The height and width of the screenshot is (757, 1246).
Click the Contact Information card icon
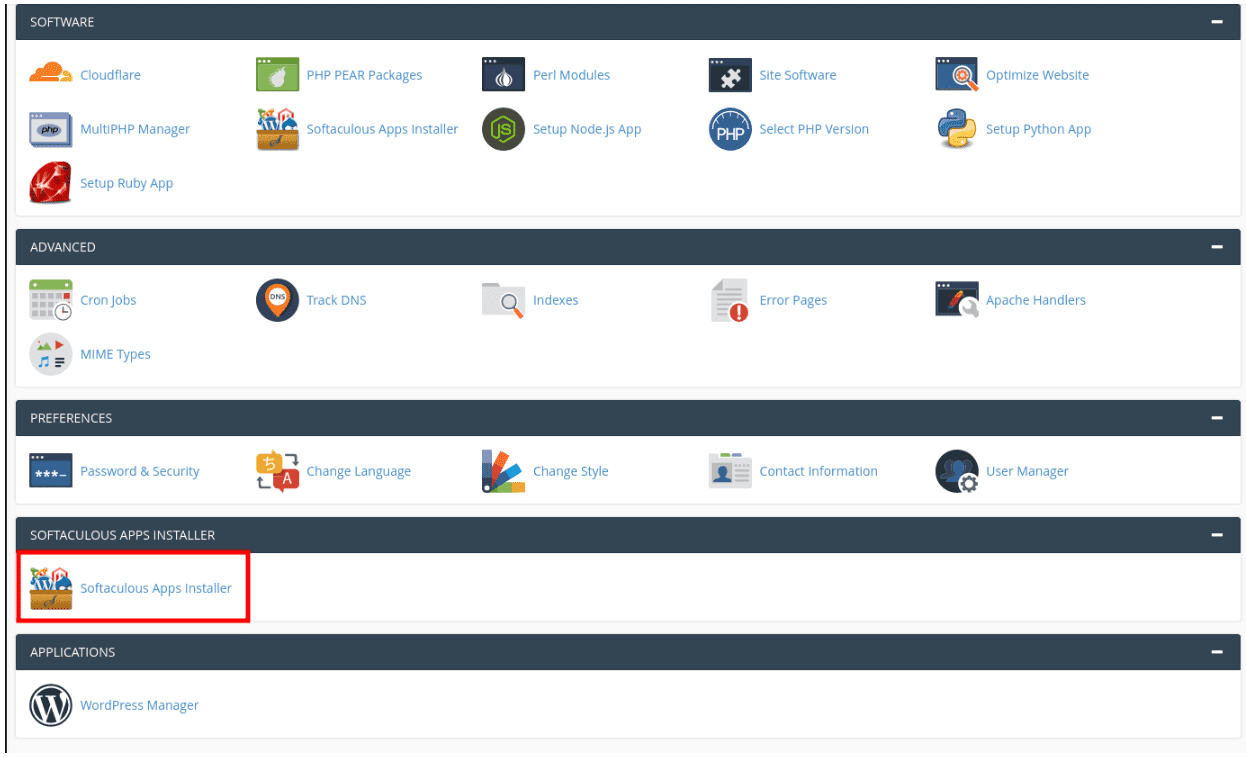(730, 471)
